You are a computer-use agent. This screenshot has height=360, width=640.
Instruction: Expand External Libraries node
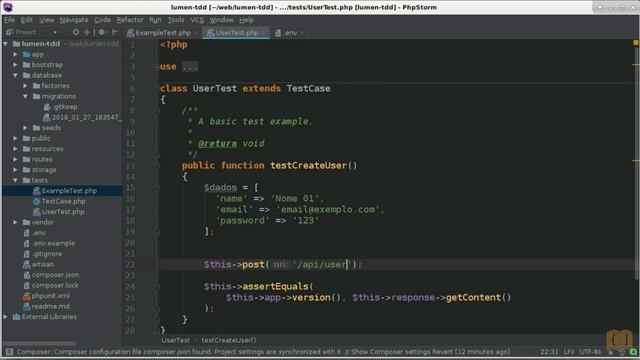pyautogui.click(x=6, y=317)
